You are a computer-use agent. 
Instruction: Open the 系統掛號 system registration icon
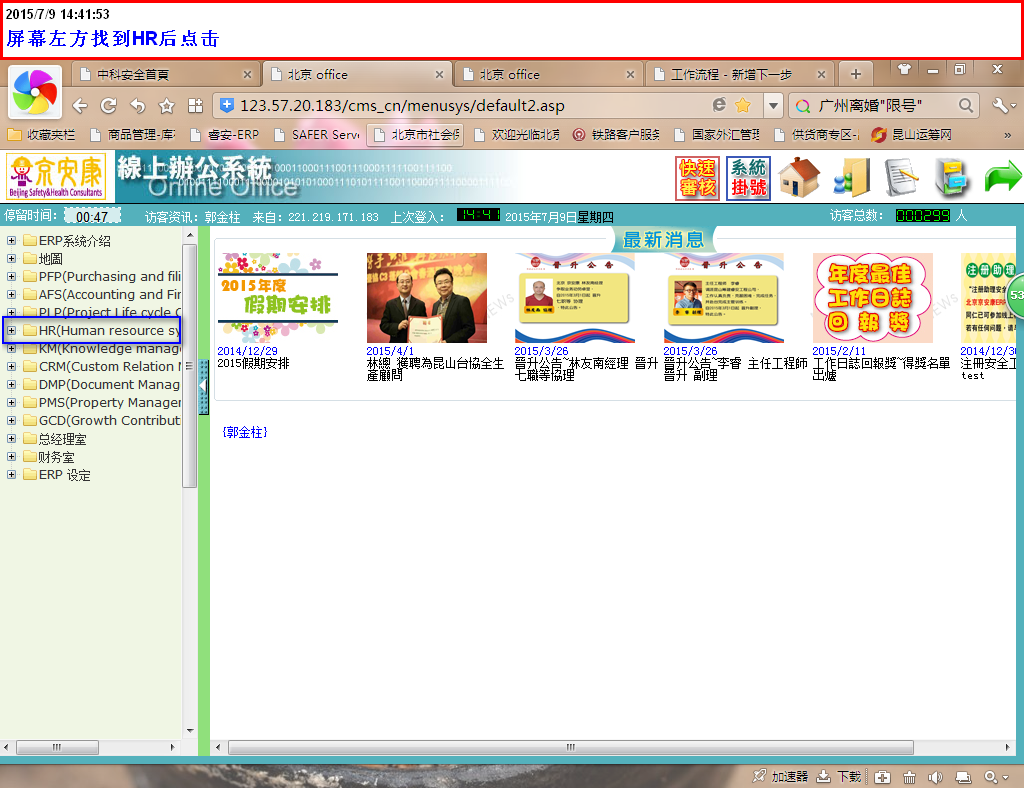(748, 179)
